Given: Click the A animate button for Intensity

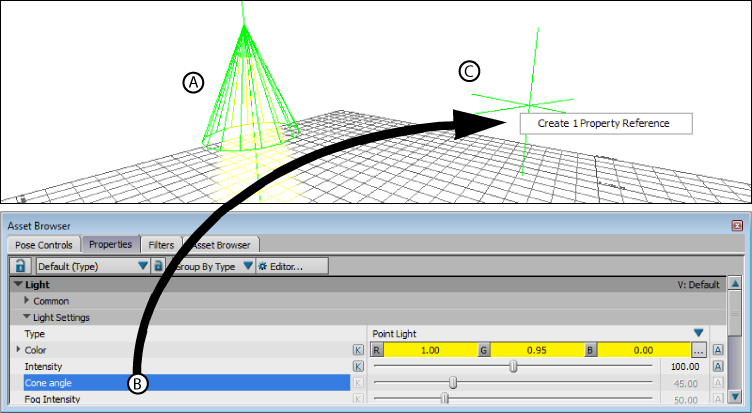Looking at the screenshot, I should pos(718,367).
